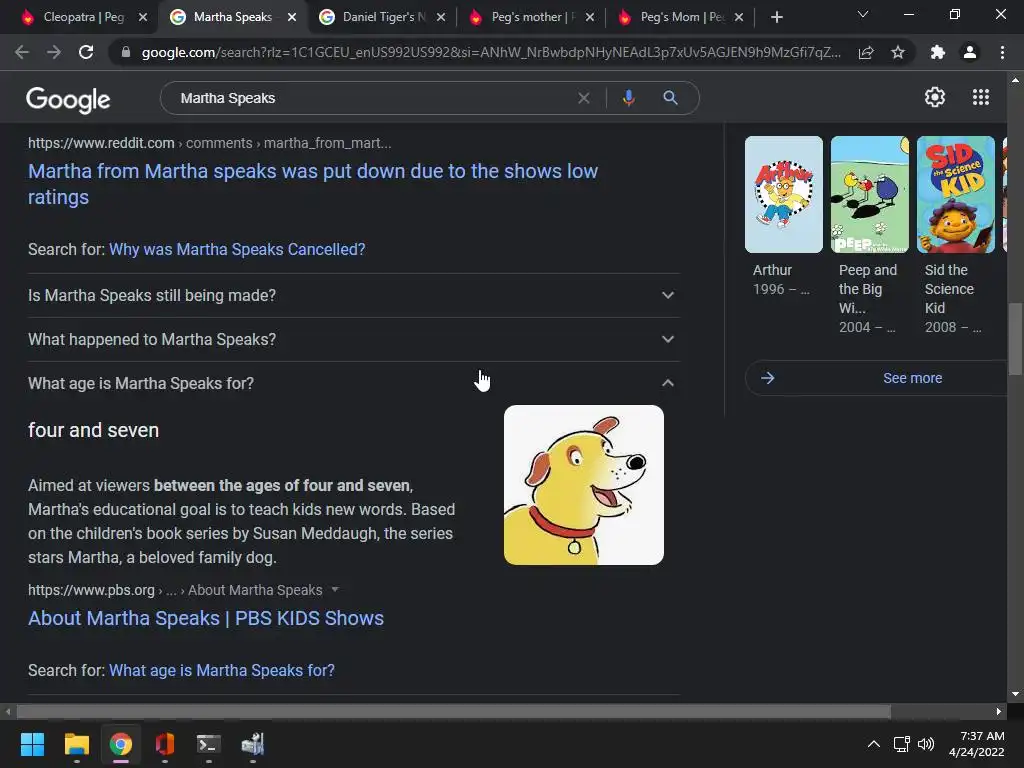Click the last pinned app icon in taskbar
The image size is (1024, 768).
tap(253, 744)
